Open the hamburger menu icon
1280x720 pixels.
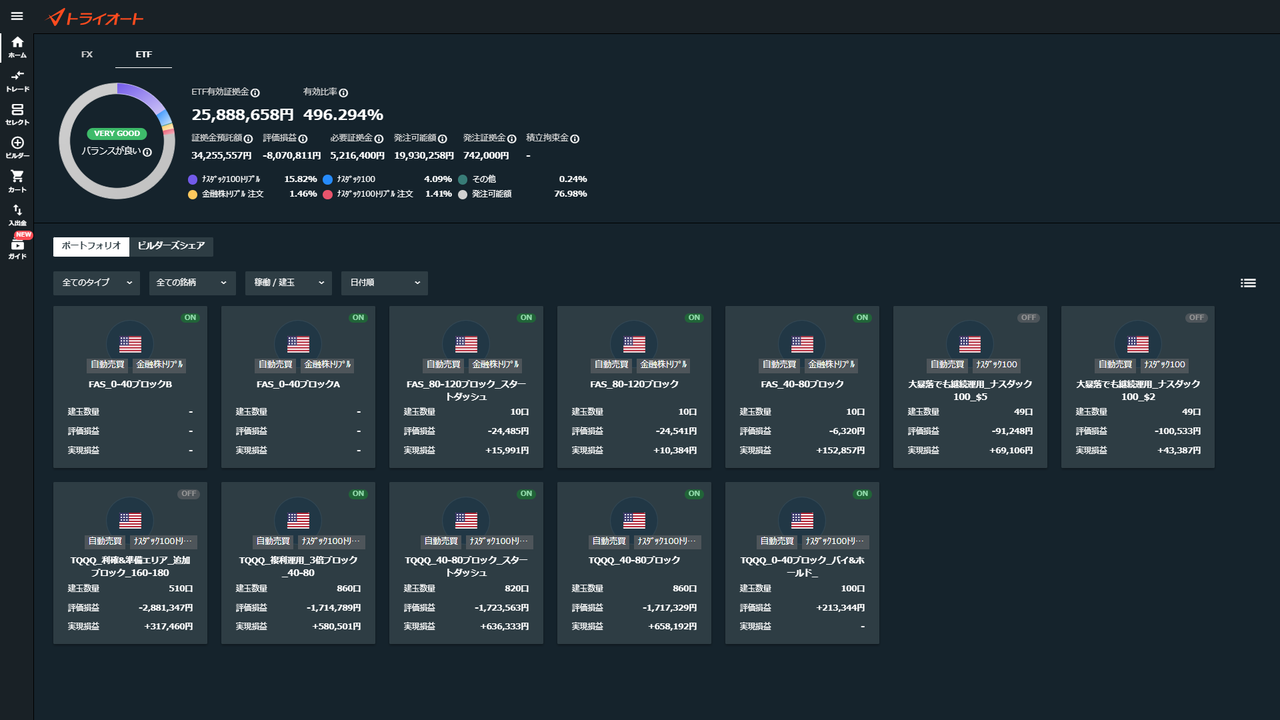[x=17, y=16]
